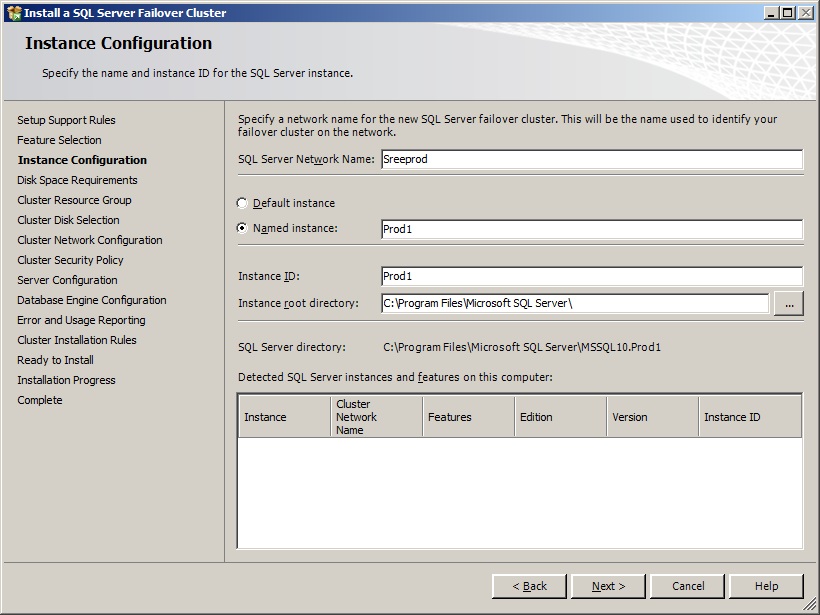
Task: Click the Cluster Network Name column header
Action: point(376,417)
